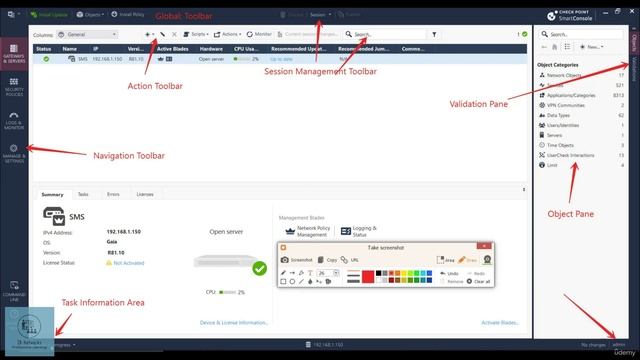
Task: Open Security Policies view
Action: (14, 87)
